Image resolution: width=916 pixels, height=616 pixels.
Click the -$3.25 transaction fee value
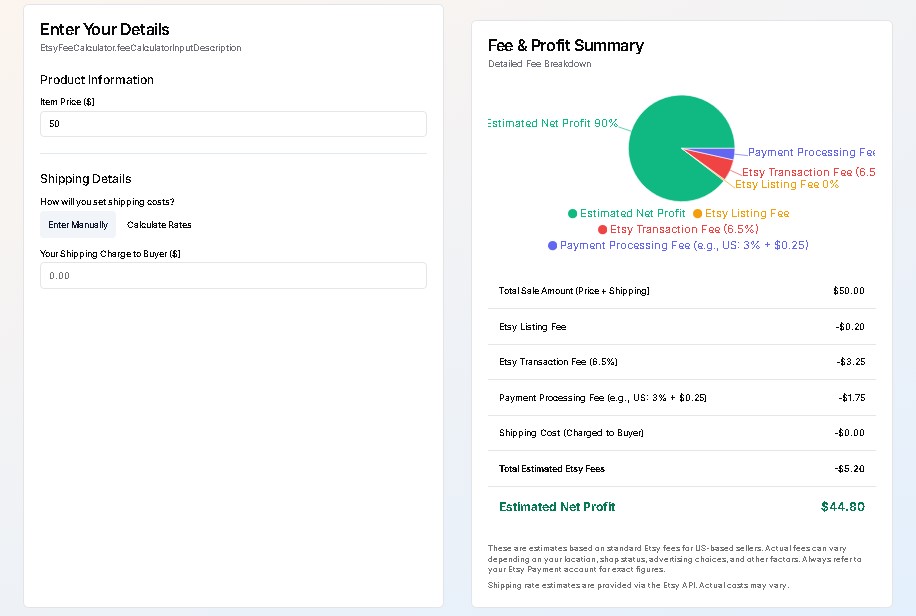[x=851, y=362]
